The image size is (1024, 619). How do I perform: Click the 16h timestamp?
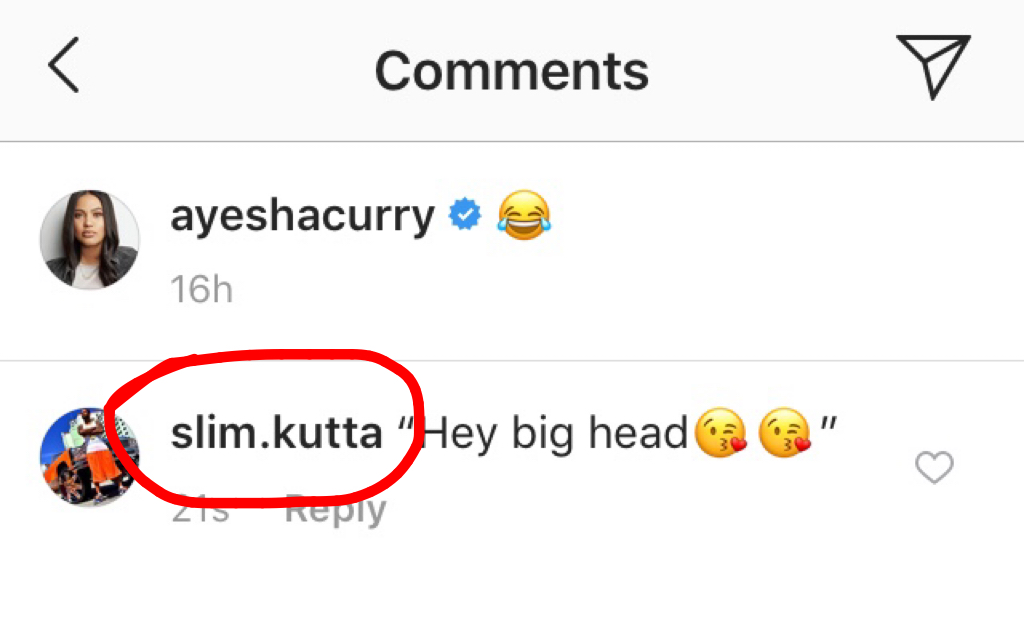tap(201, 289)
